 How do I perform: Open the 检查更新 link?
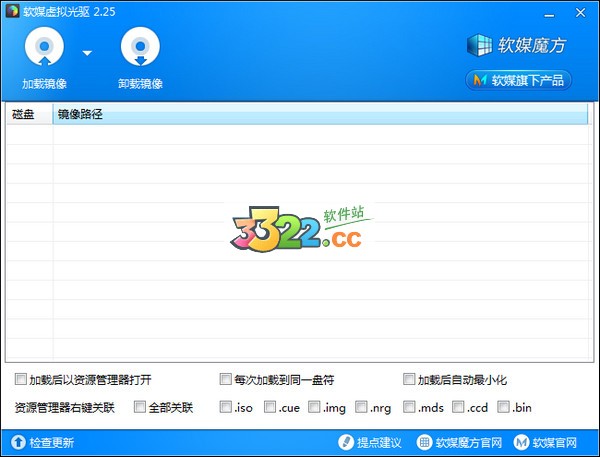point(52,443)
